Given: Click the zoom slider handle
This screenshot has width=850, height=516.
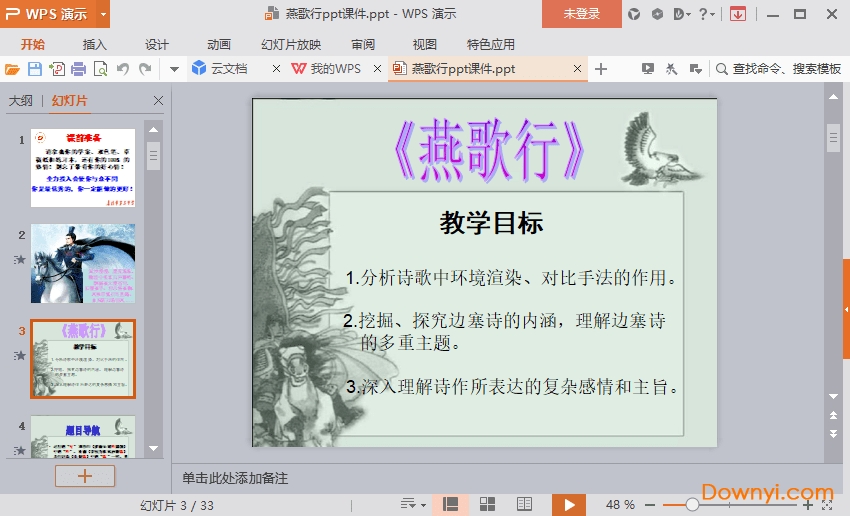Looking at the screenshot, I should pyautogui.click(x=692, y=505).
